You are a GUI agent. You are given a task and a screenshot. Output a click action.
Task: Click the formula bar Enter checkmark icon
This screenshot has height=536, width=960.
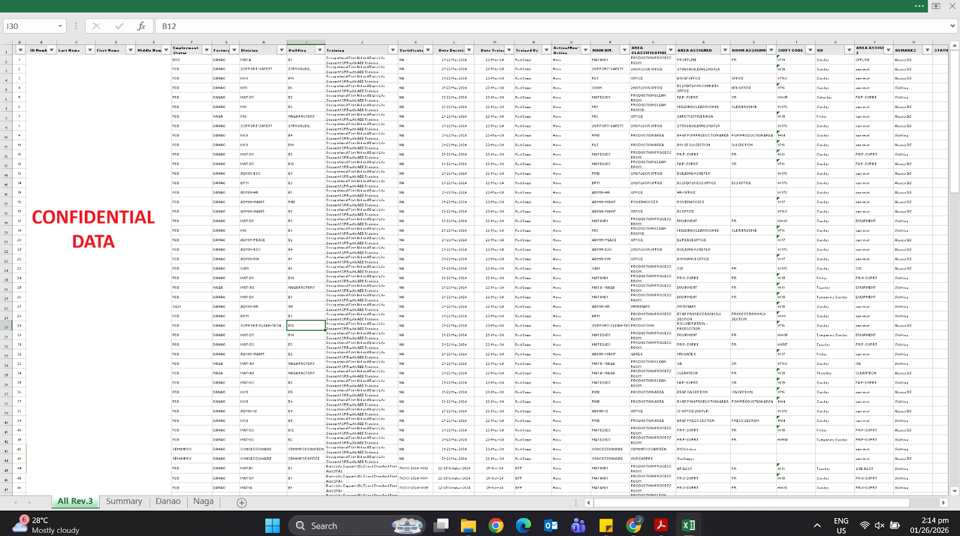tap(119, 26)
